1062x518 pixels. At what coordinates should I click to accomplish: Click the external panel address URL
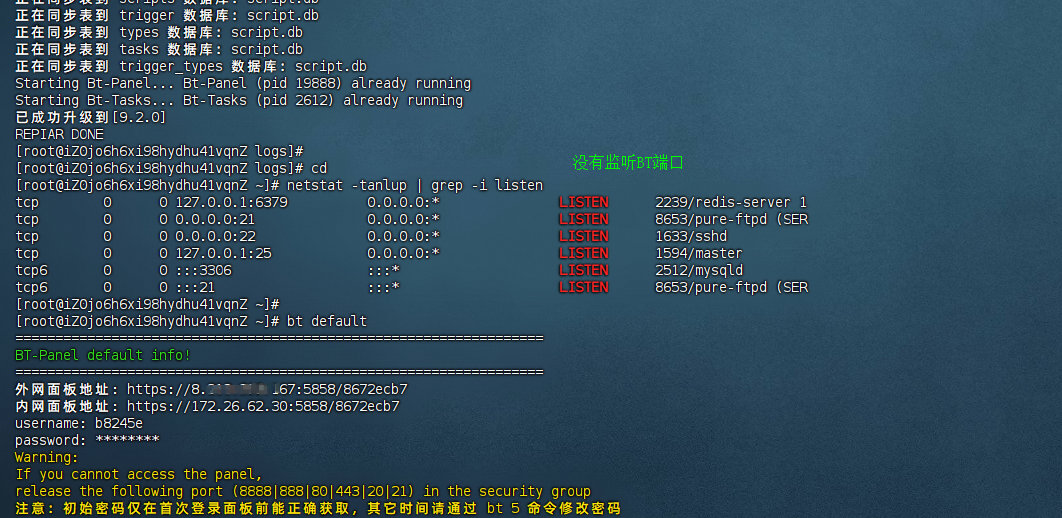267,389
